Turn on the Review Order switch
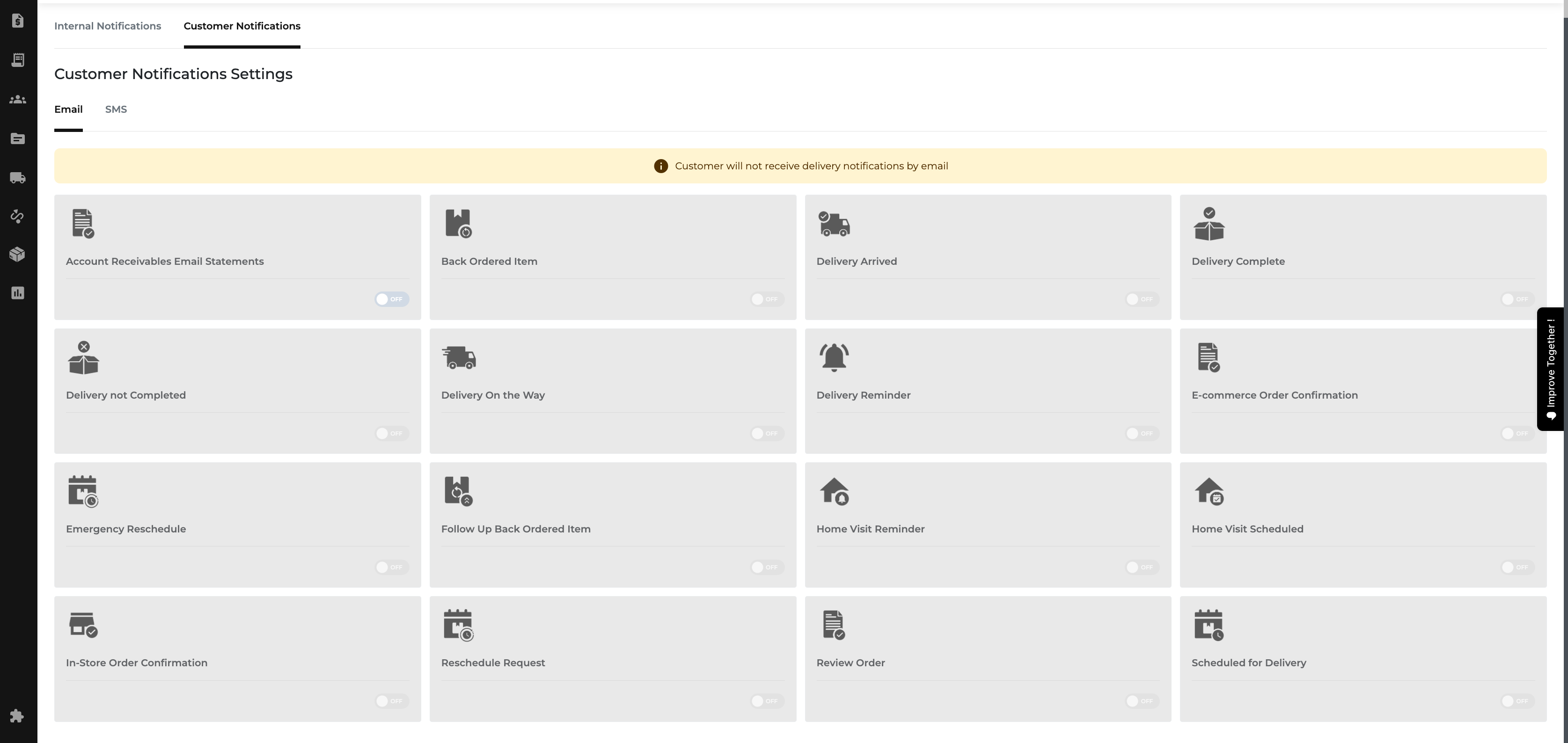1568x743 pixels. click(x=1142, y=701)
